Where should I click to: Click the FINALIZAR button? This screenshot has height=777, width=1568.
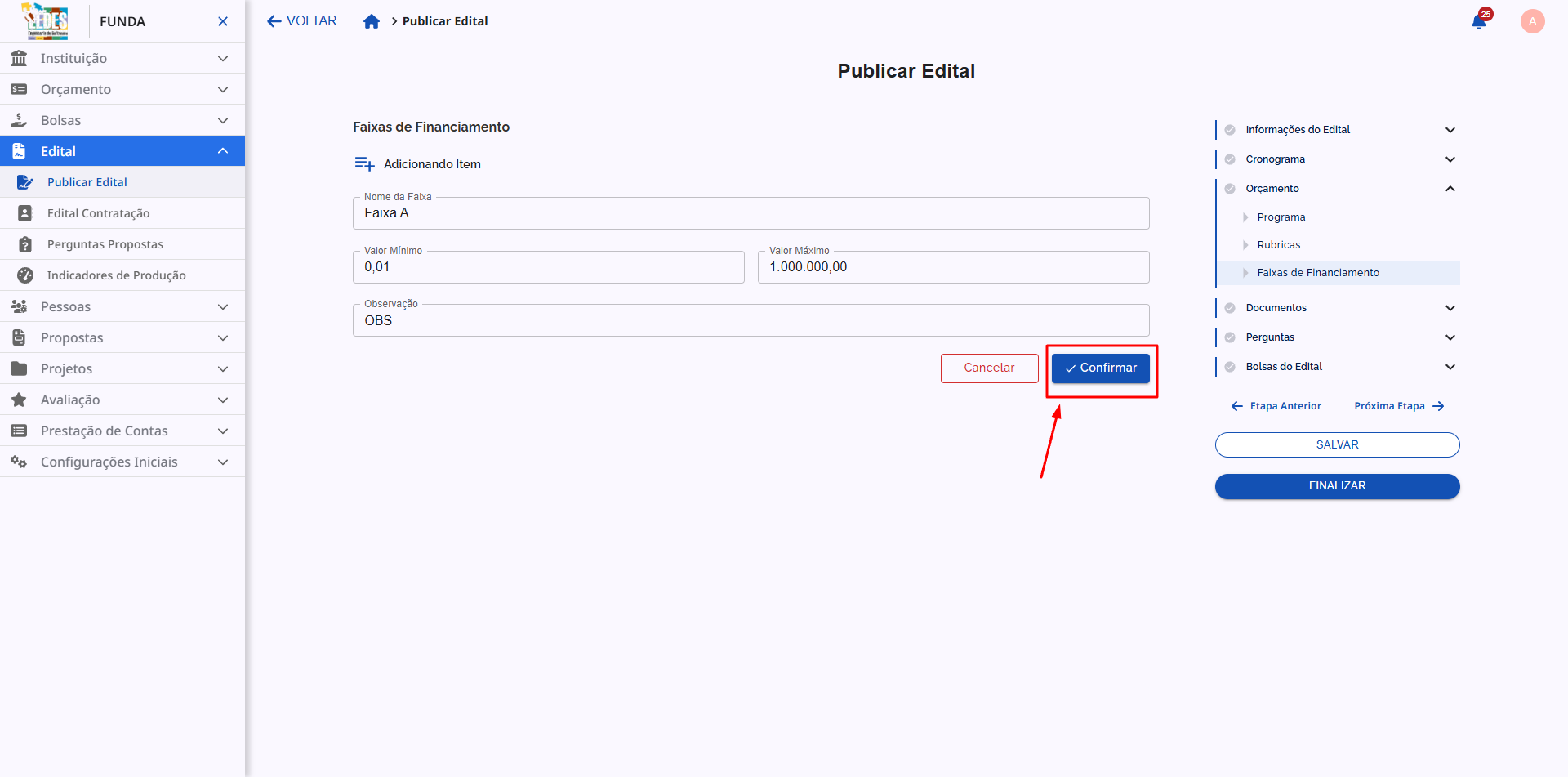tap(1337, 486)
